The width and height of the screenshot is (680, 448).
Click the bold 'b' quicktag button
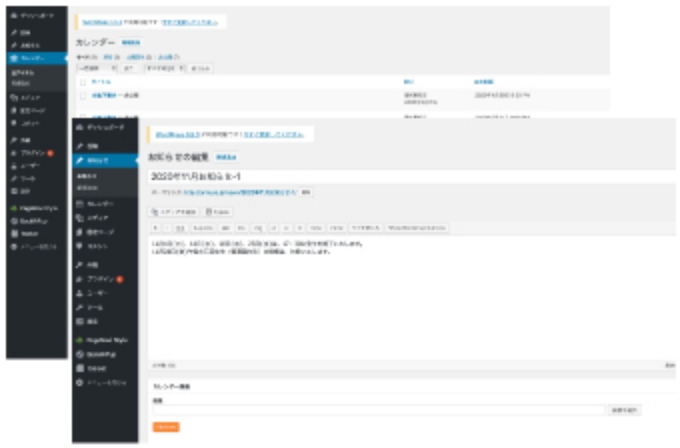[156, 228]
